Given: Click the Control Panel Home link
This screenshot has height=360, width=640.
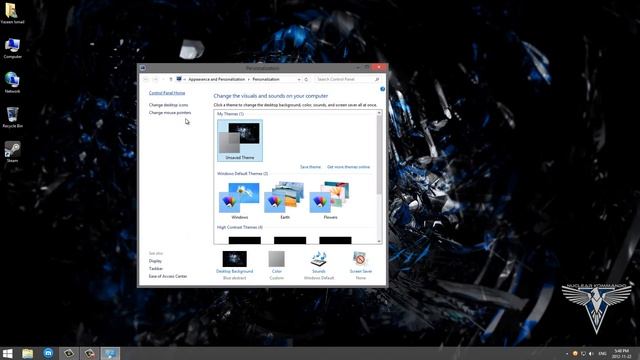Looking at the screenshot, I should pyautogui.click(x=167, y=93).
